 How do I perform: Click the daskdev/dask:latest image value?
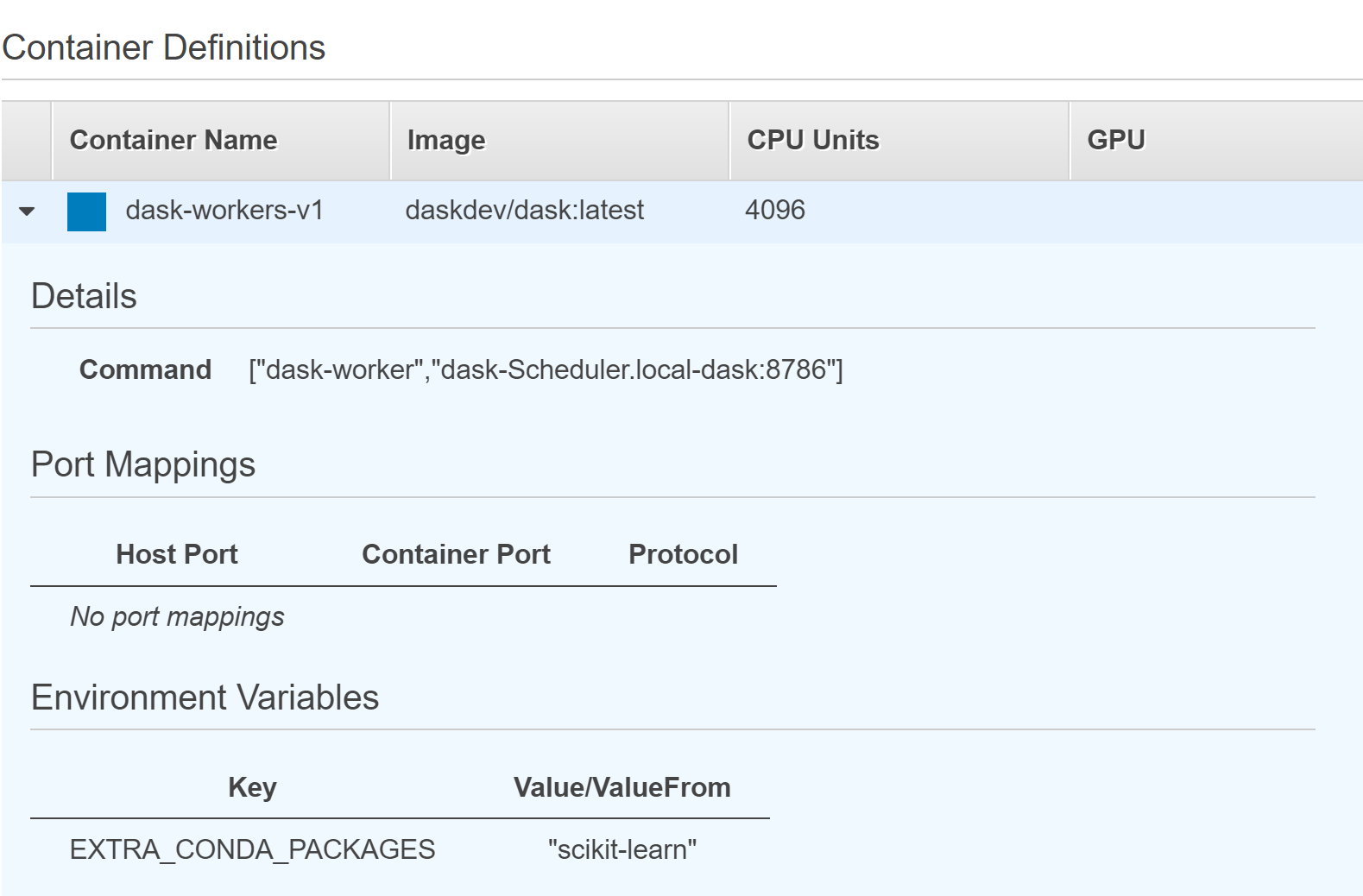[x=524, y=210]
